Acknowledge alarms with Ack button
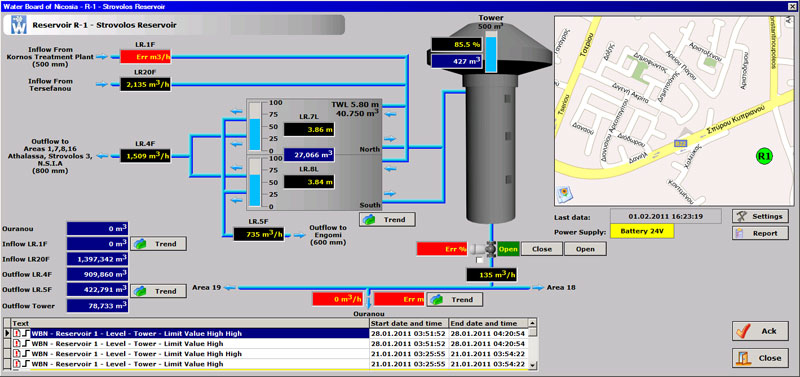Image resolution: width=800 pixels, height=377 pixels. pos(760,331)
